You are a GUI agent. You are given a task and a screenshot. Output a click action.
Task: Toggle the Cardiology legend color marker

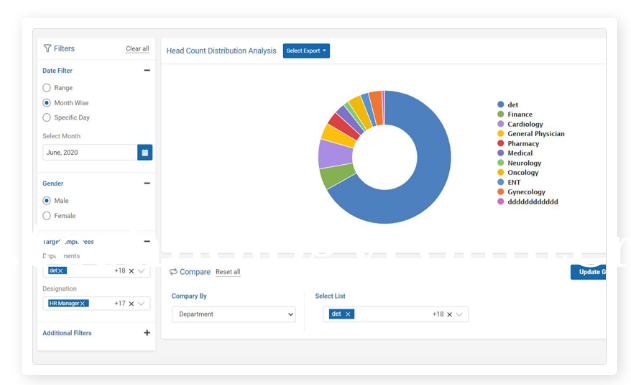click(x=501, y=124)
